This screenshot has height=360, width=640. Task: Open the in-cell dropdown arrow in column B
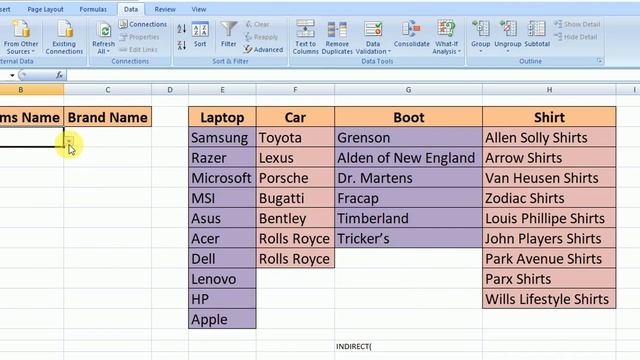tap(69, 142)
